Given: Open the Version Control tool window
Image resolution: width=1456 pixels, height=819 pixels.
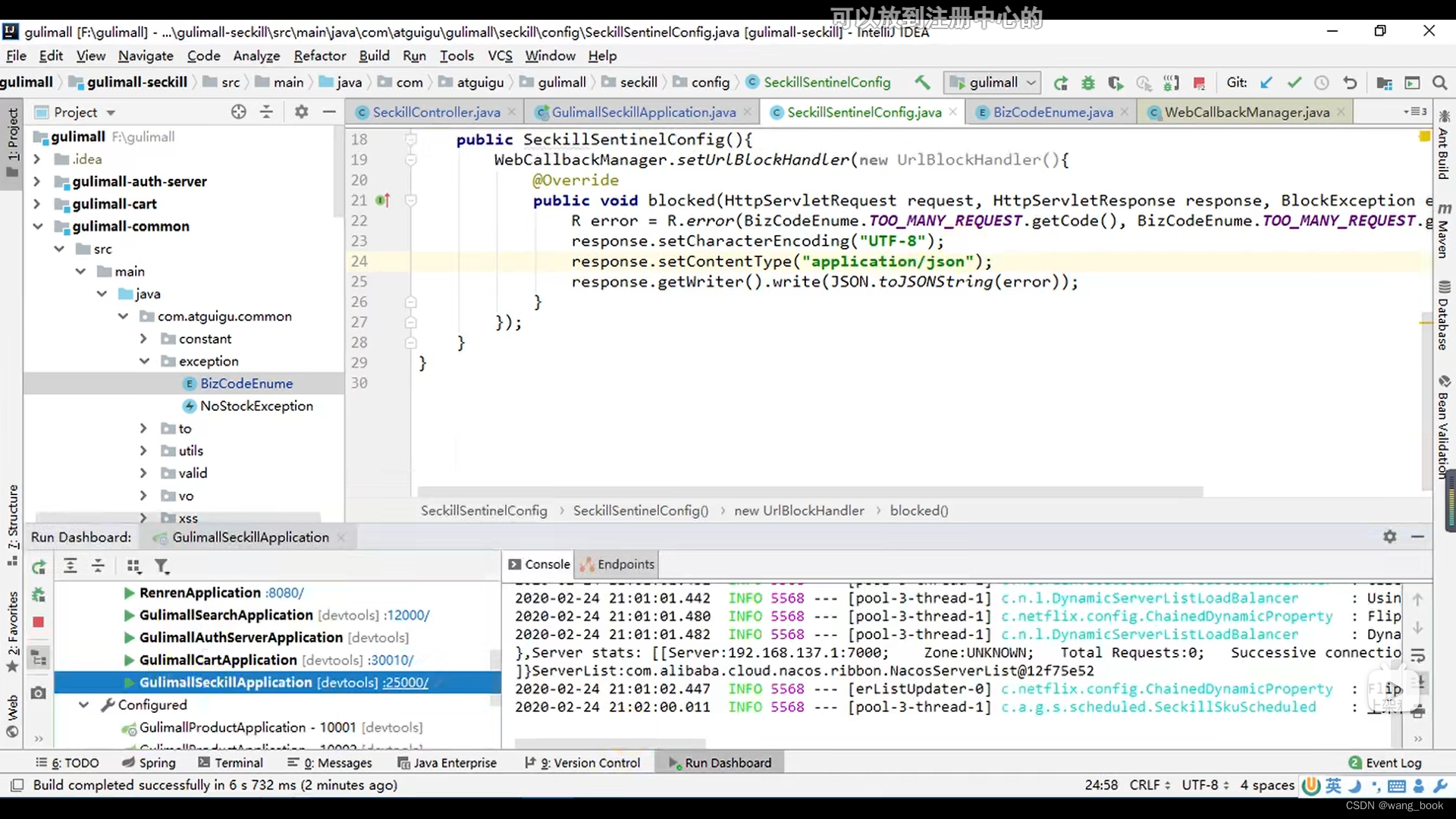Looking at the screenshot, I should click(582, 762).
